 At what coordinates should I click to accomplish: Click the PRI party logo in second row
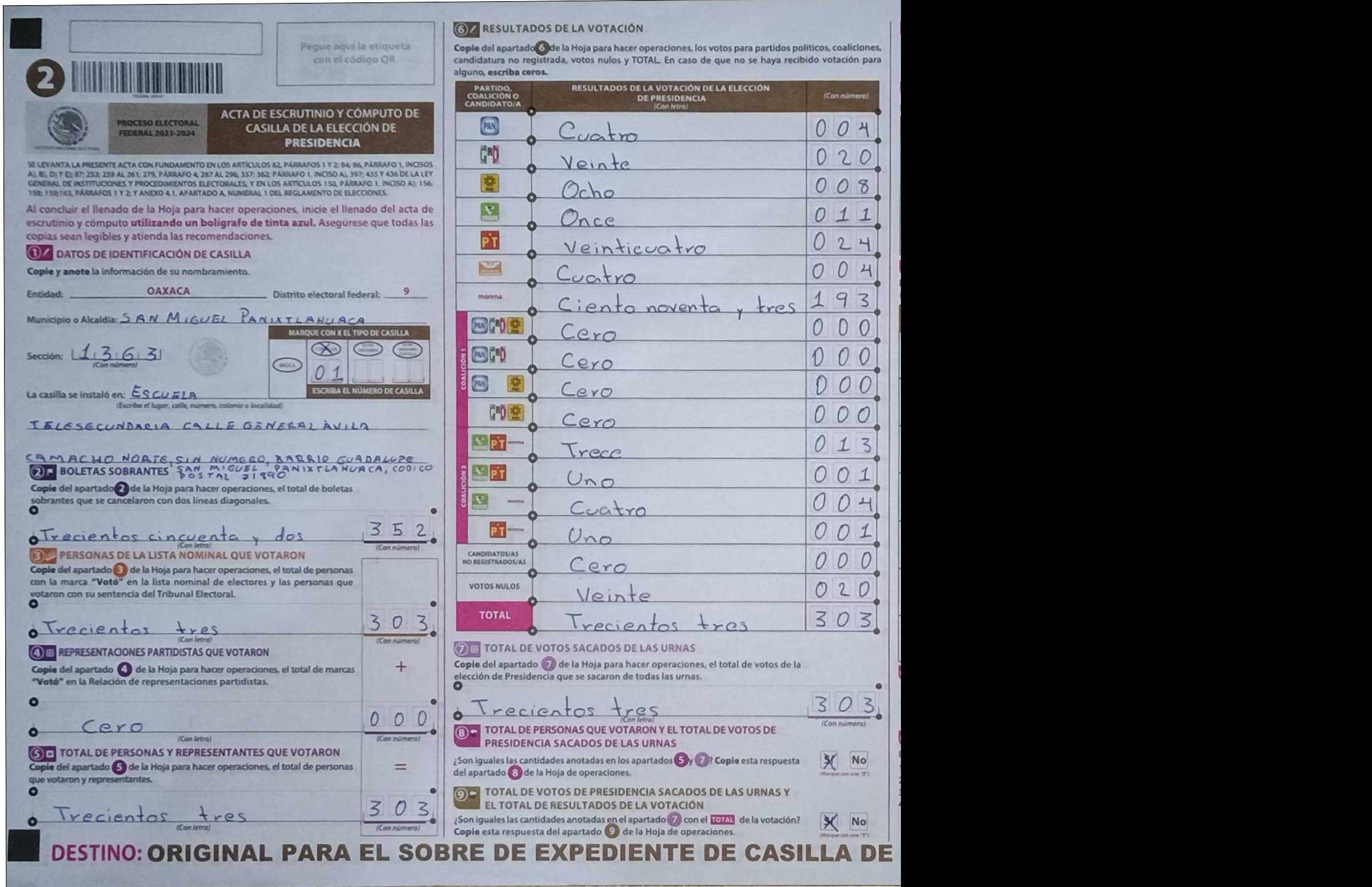point(490,155)
